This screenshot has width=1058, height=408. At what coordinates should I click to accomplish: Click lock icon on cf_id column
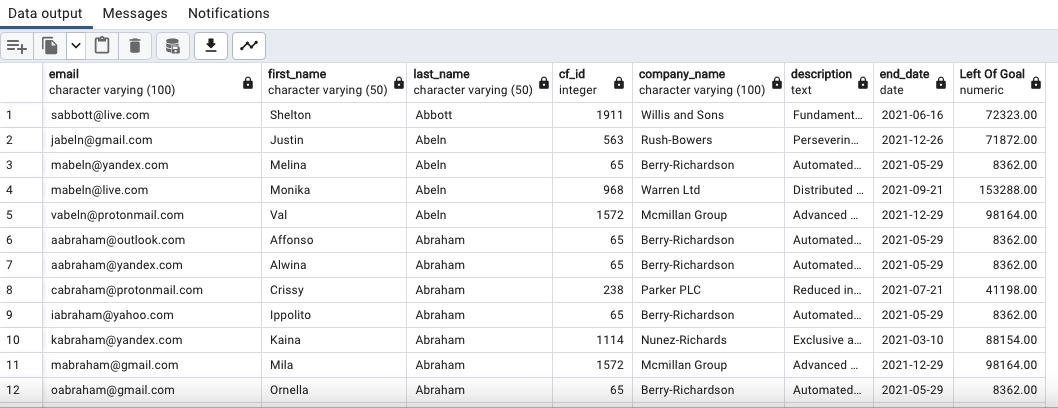(619, 83)
